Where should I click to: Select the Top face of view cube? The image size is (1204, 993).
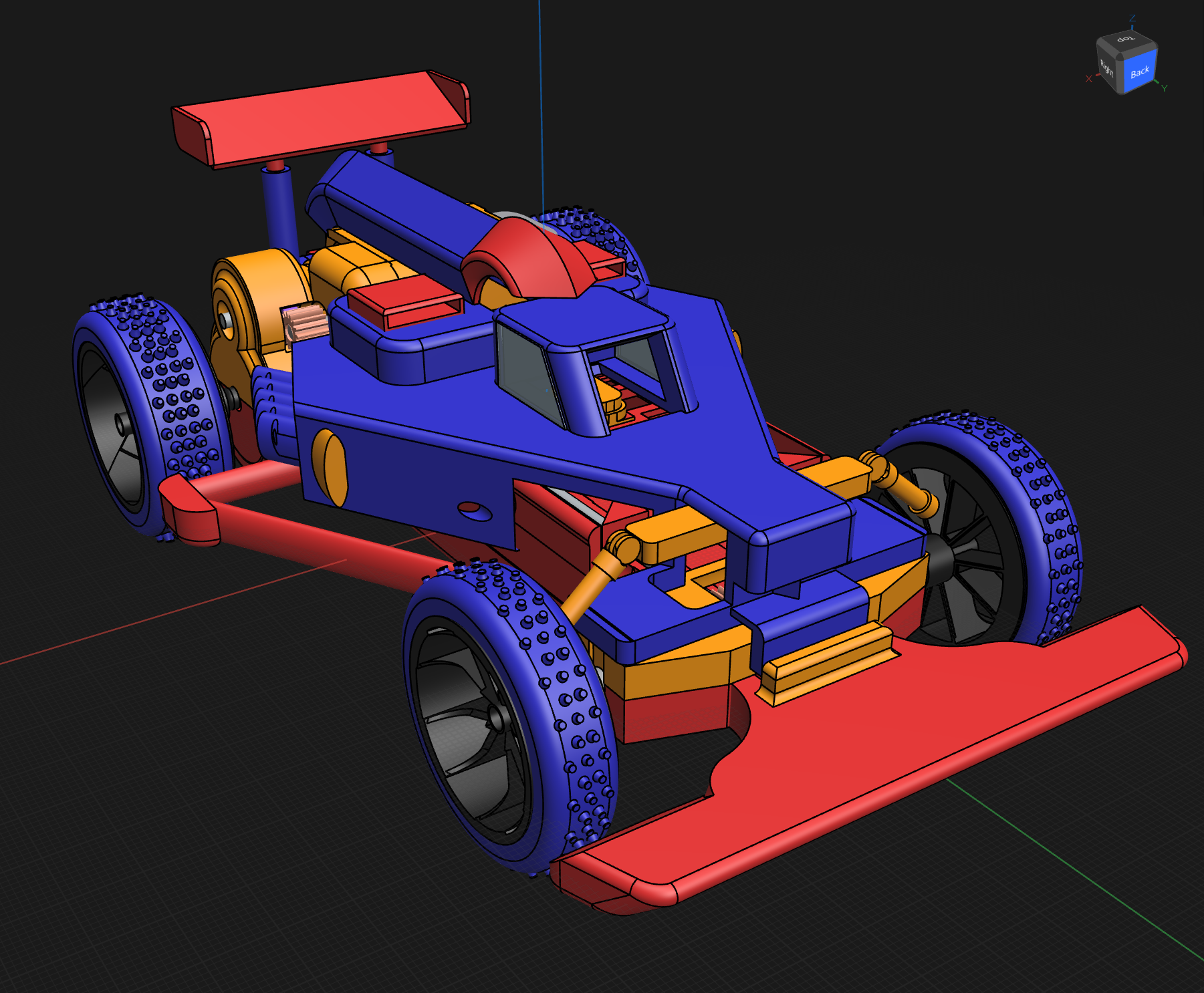point(1127,40)
